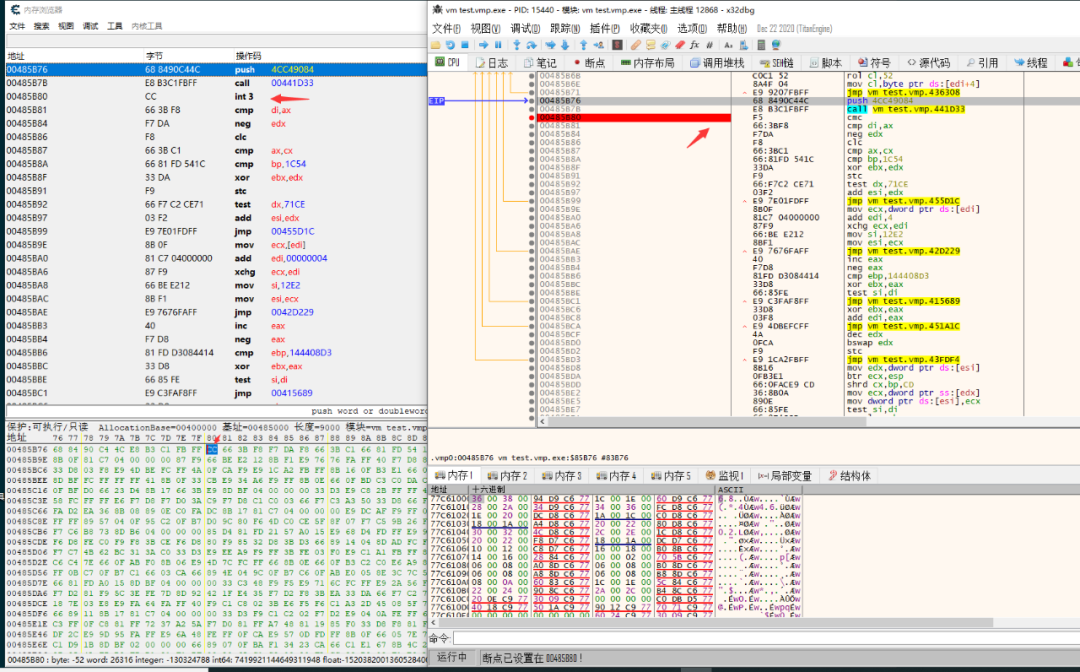
Task: Select the 内存 2 dump tab
Action: point(507,475)
